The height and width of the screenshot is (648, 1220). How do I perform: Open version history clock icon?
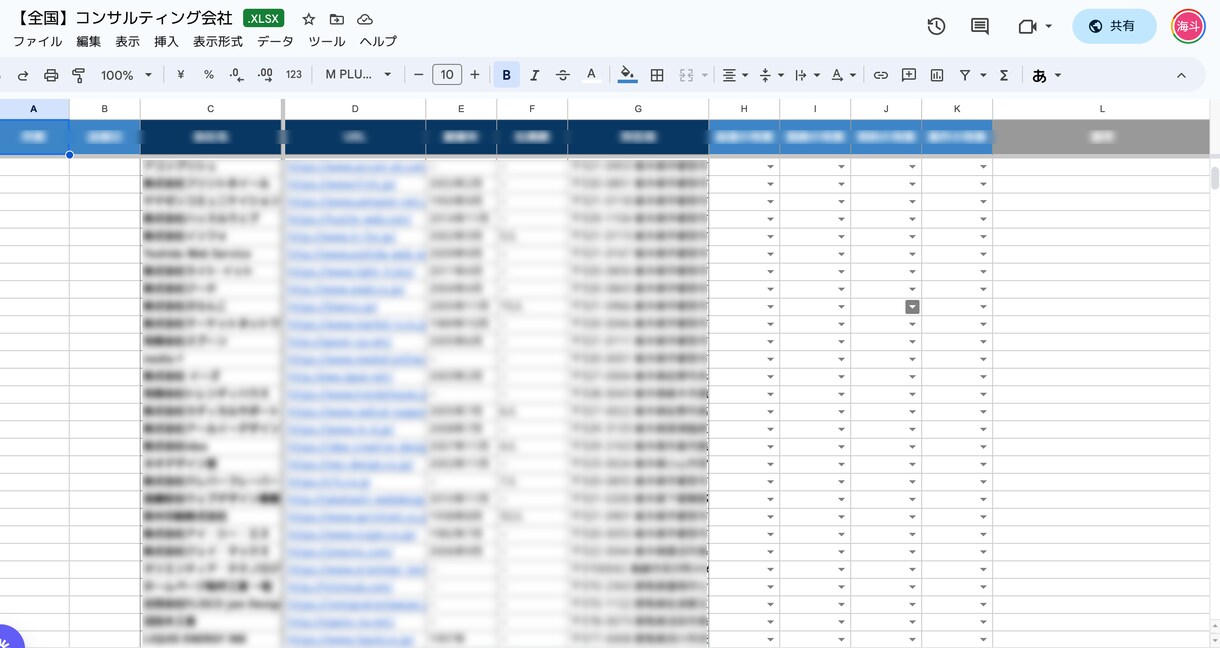click(x=936, y=27)
